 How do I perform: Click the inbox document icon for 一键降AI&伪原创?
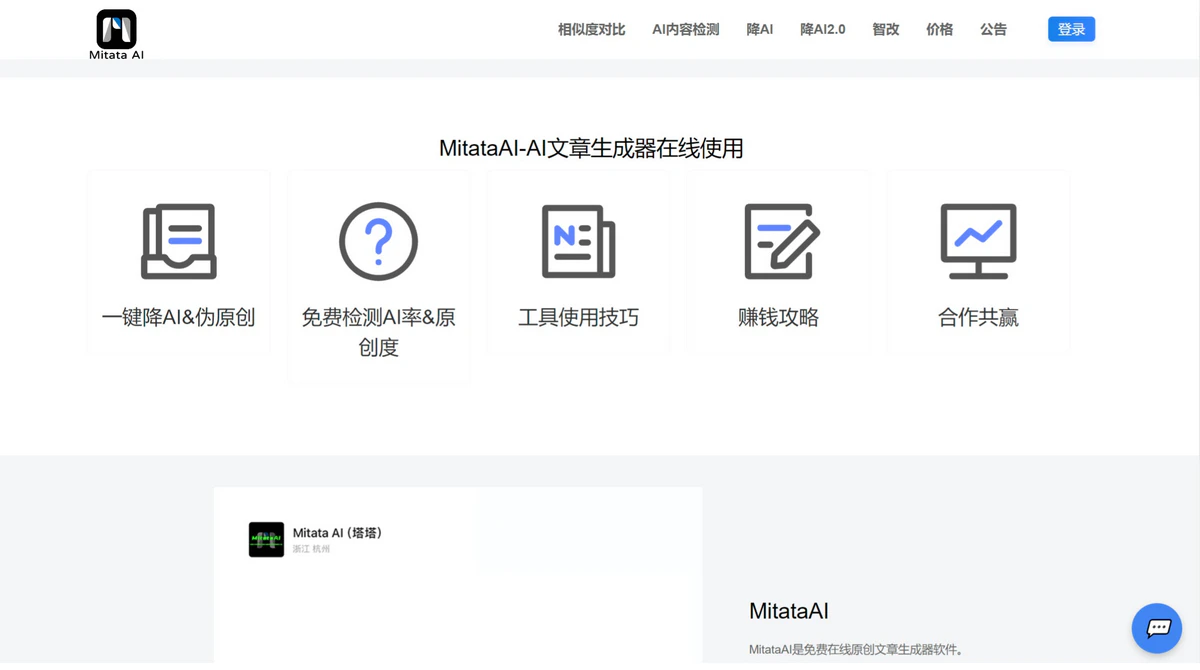point(178,242)
